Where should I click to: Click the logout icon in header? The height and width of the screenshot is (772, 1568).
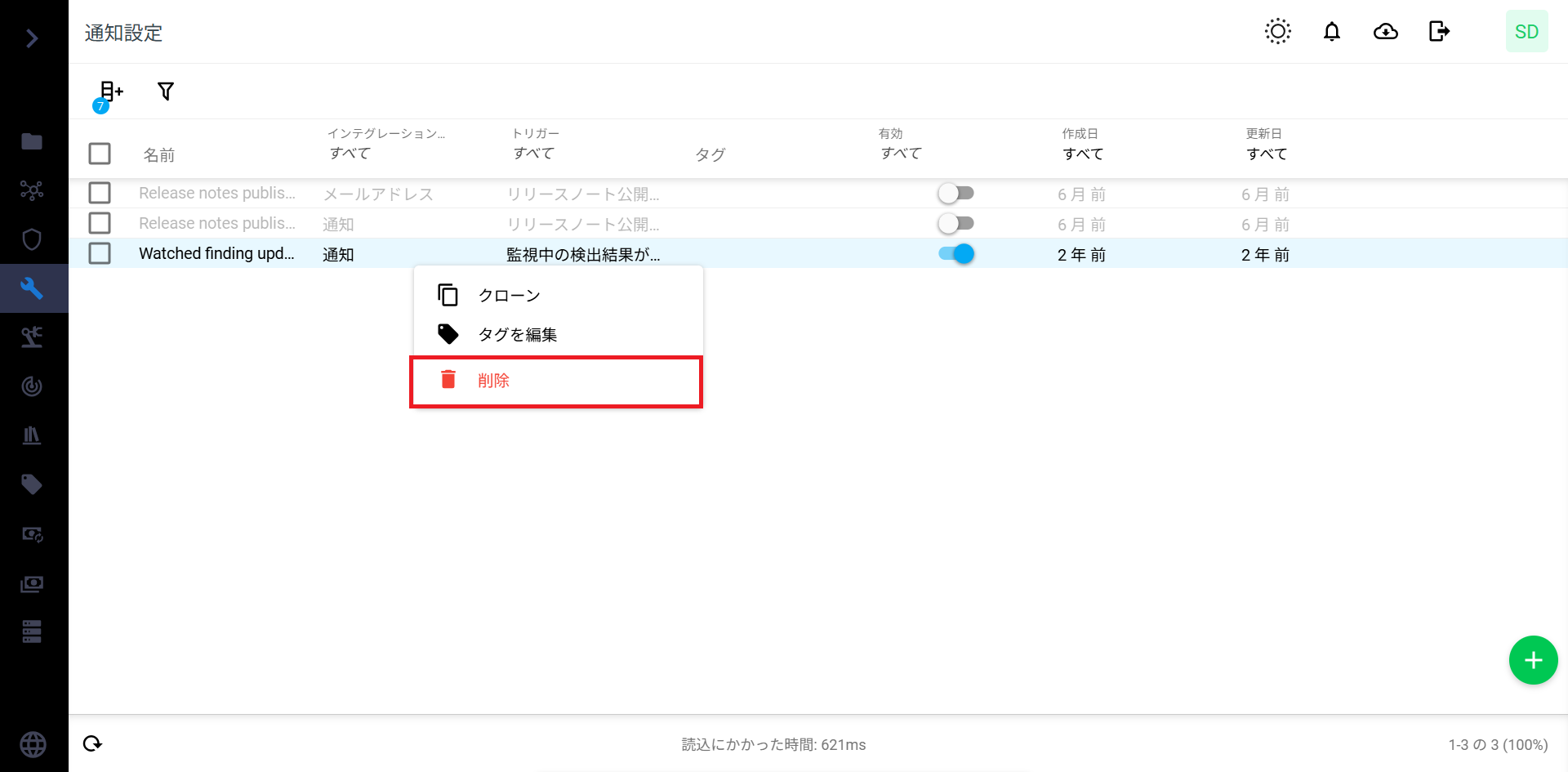pos(1439,32)
